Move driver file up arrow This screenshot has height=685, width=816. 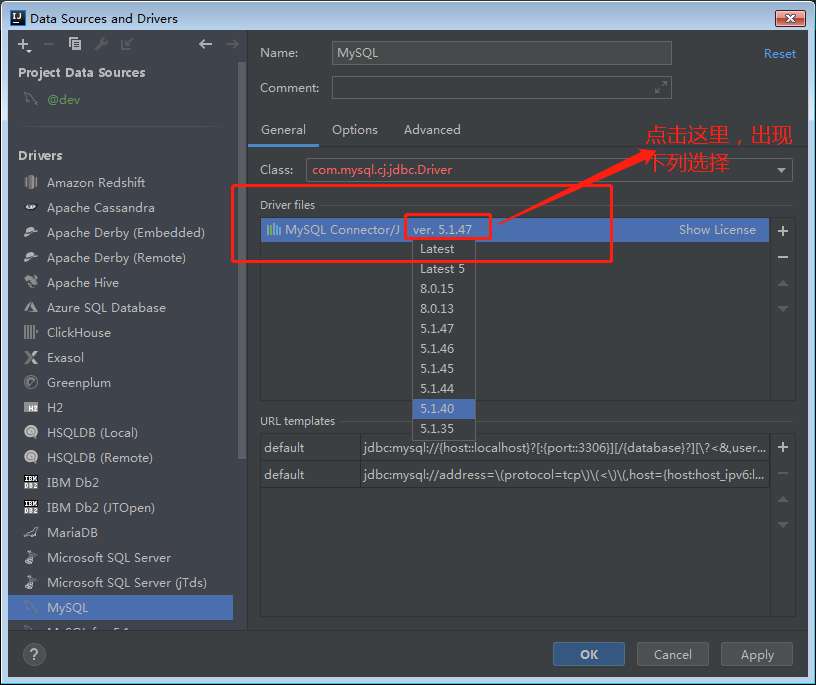(783, 284)
